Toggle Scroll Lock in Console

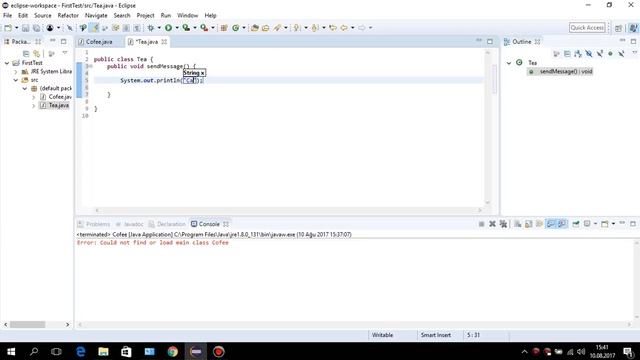pyautogui.click(x=529, y=224)
